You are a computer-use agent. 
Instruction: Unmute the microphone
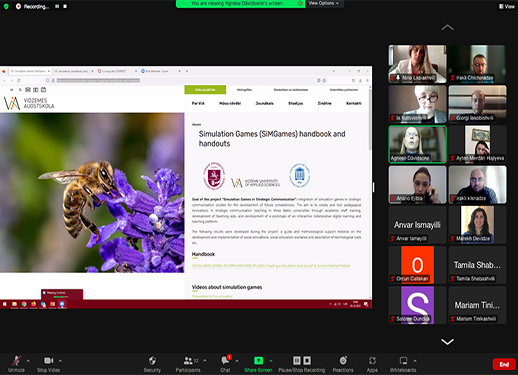(x=16, y=364)
